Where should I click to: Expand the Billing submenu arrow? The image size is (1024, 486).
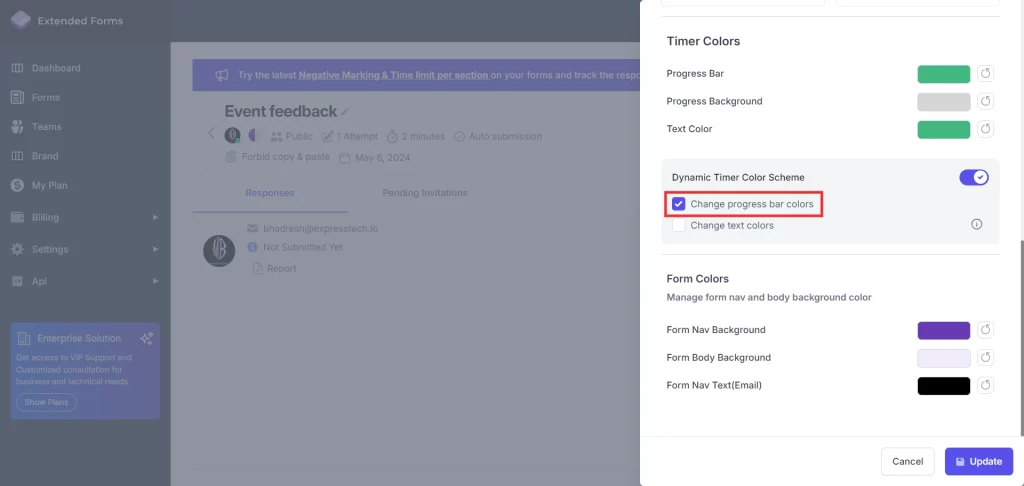pyautogui.click(x=155, y=217)
